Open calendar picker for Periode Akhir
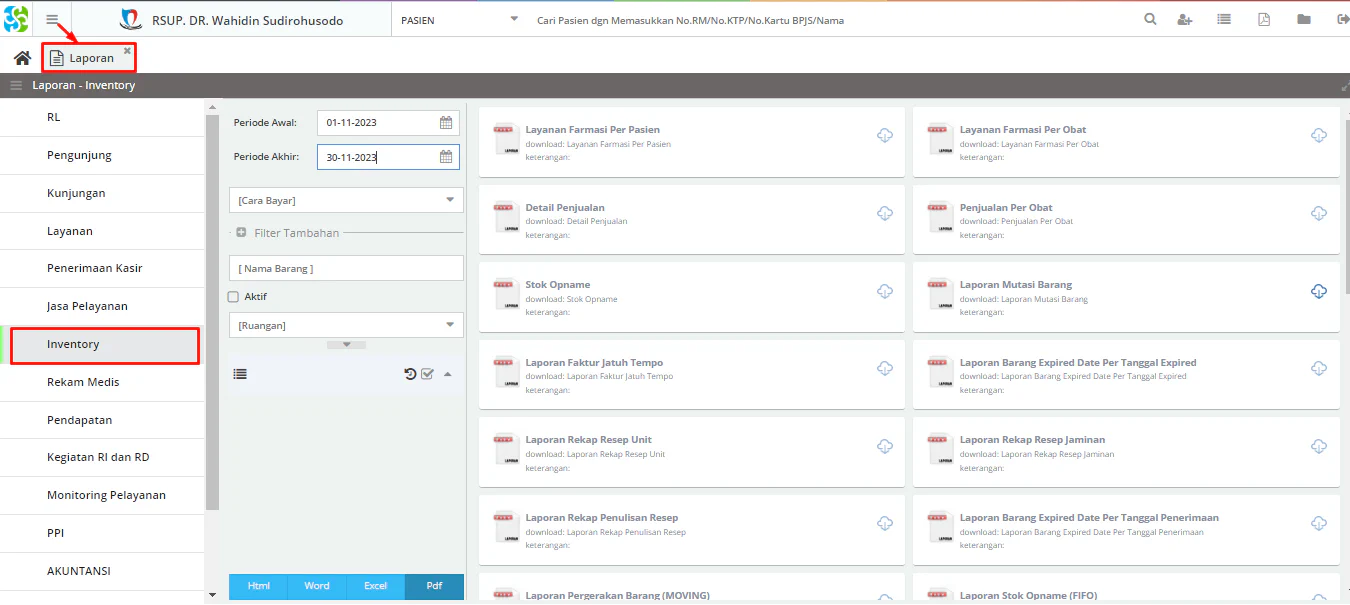Image resolution: width=1350 pixels, height=605 pixels. tap(446, 157)
